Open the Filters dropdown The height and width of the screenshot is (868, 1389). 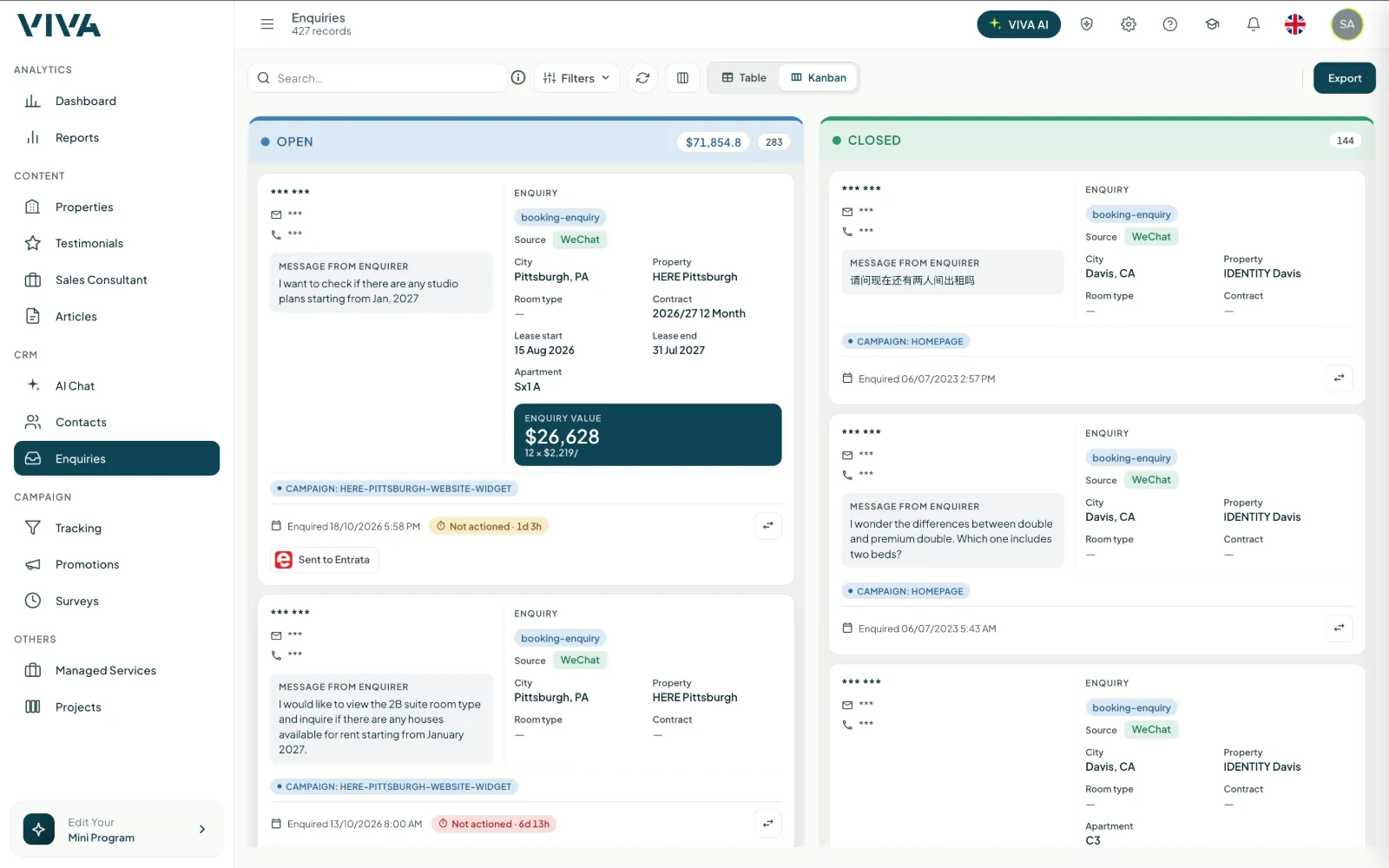point(577,78)
